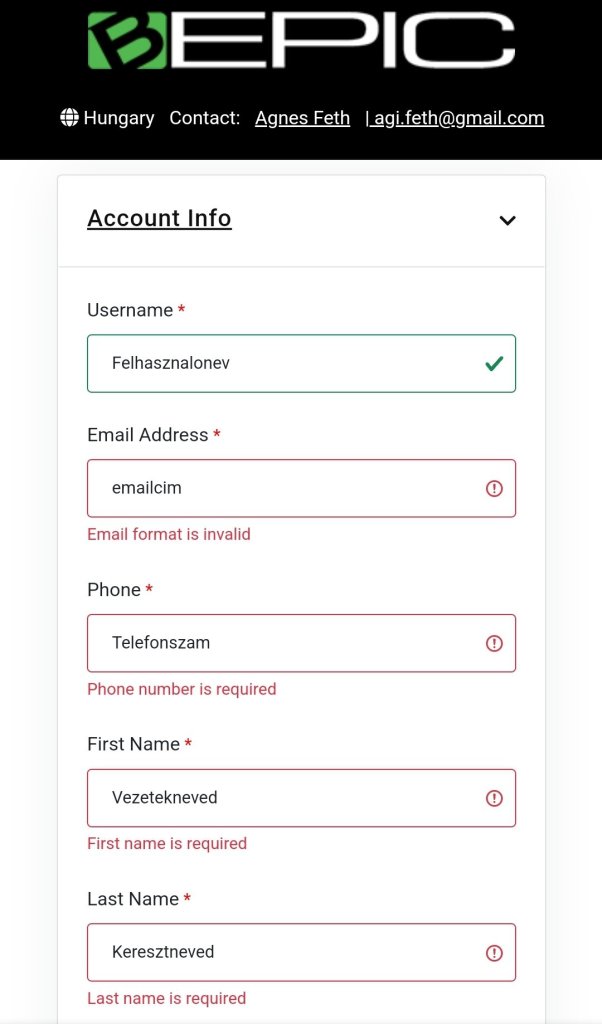Click the error icon in Phone field
The width and height of the screenshot is (602, 1024).
pyautogui.click(x=494, y=643)
